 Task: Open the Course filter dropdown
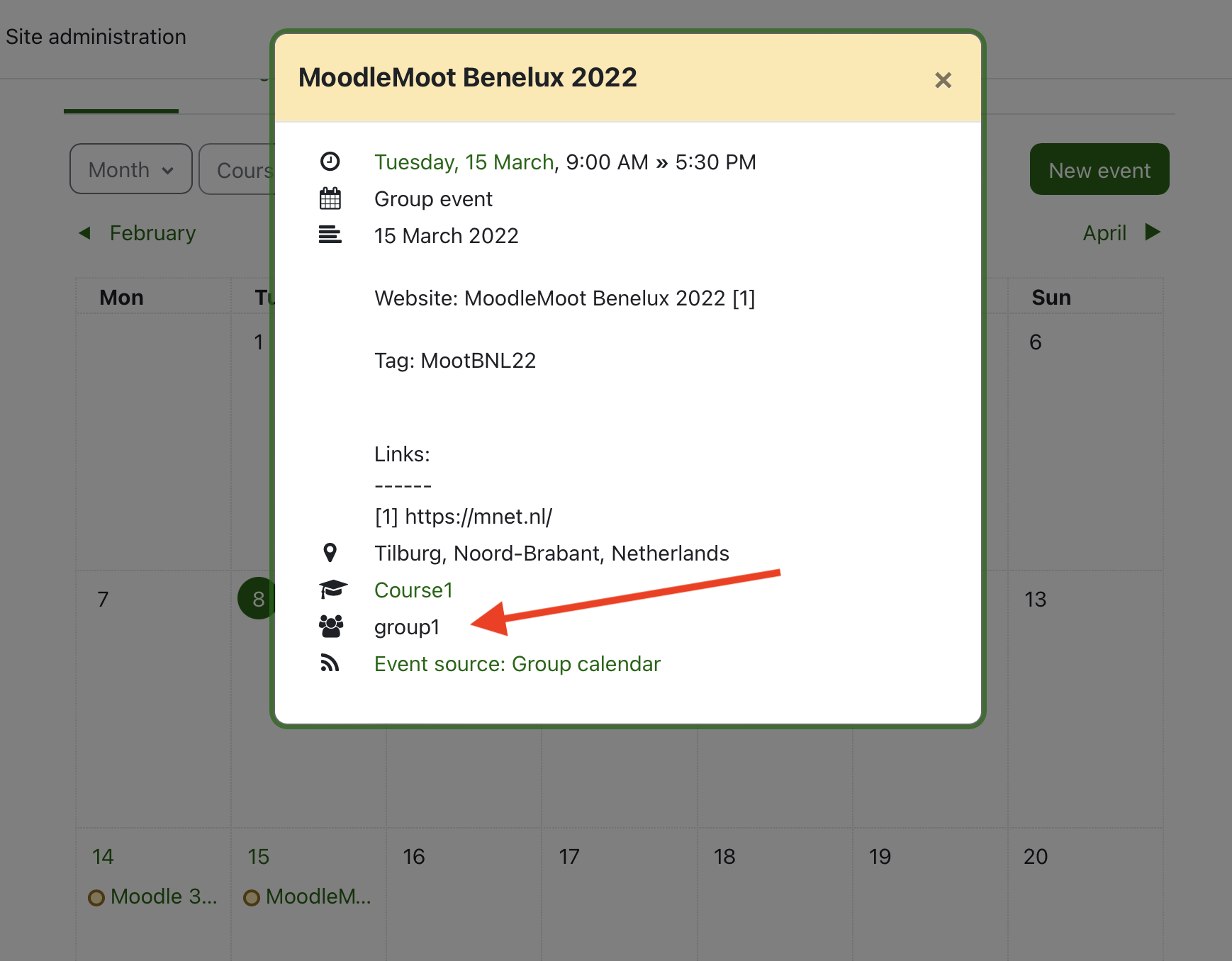[x=237, y=169]
